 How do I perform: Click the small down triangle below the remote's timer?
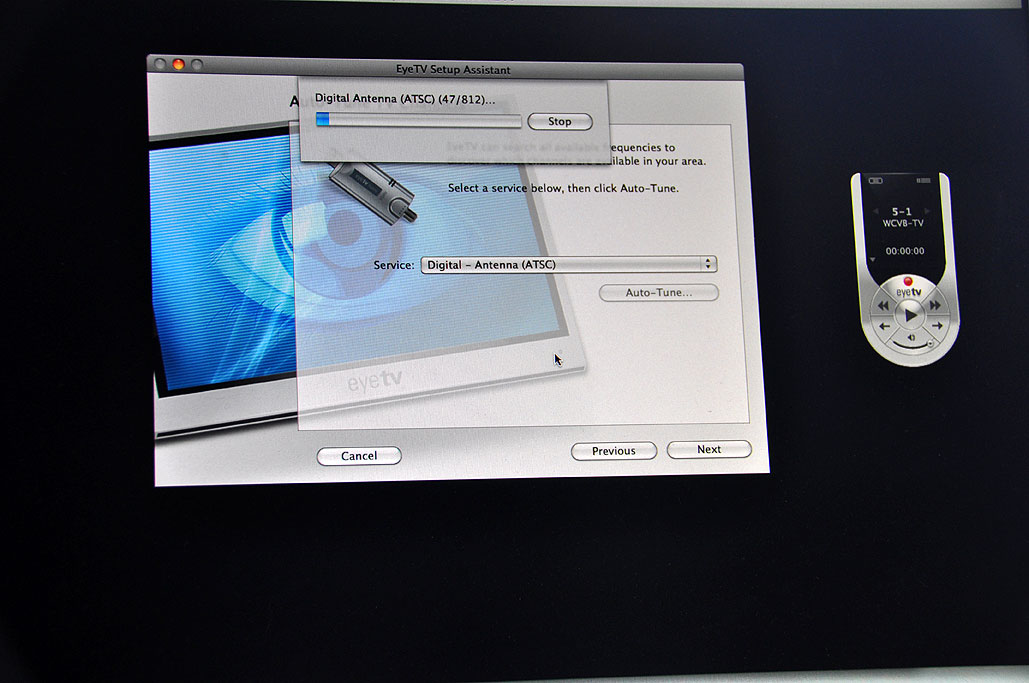(873, 260)
